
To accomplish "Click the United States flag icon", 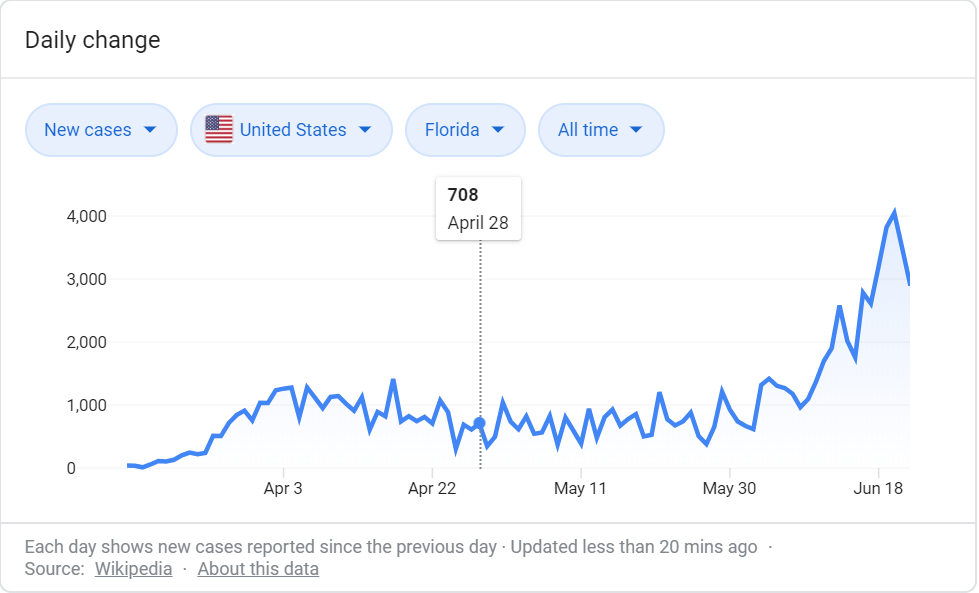I will 219,130.
